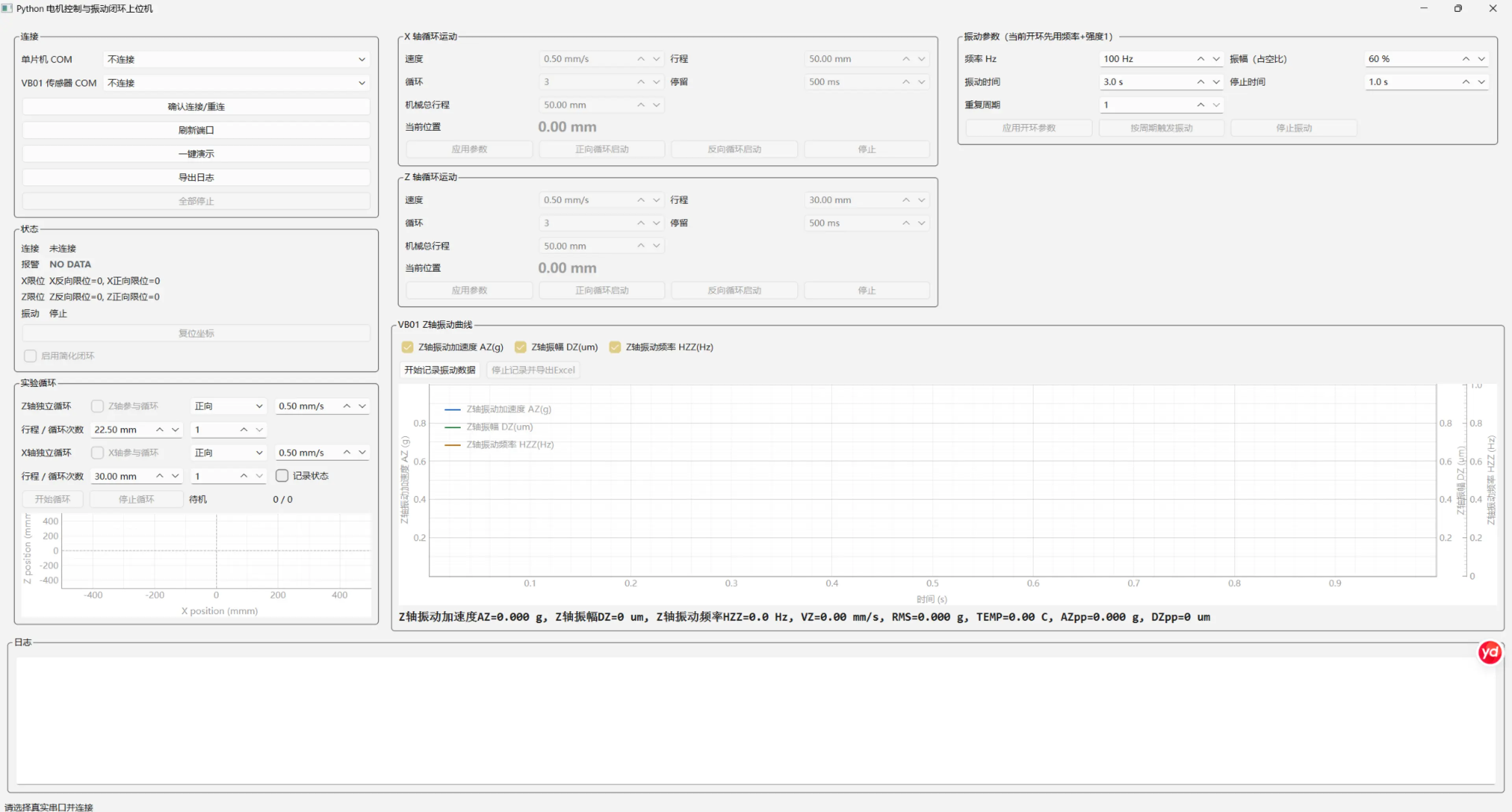Viewport: 1512px width, 812px height.
Task: Decrease X独立循环 stroke 30.00 mm down arrow
Action: [x=175, y=476]
